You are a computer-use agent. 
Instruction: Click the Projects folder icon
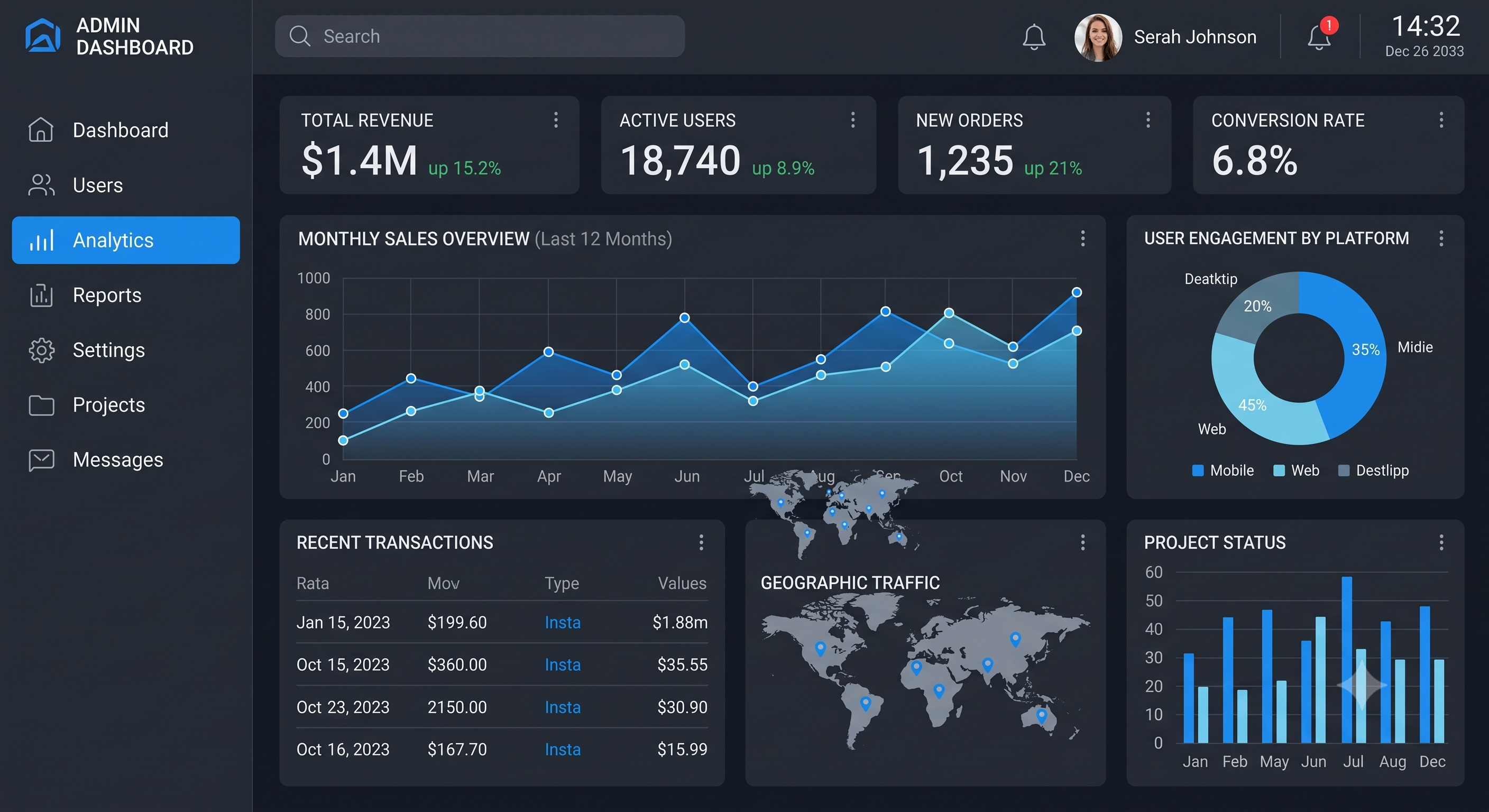(41, 405)
